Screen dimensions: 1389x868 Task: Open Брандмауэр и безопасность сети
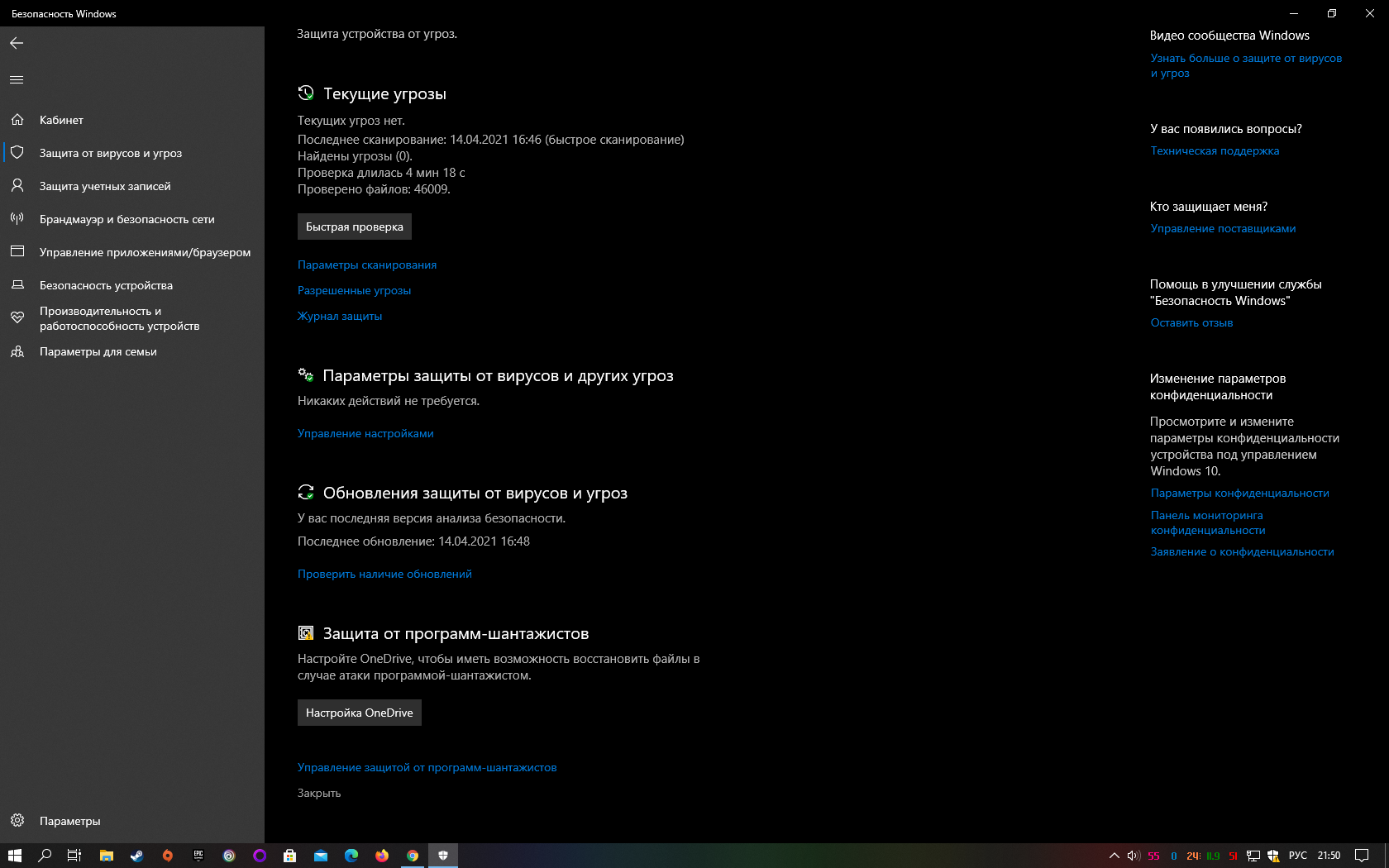pos(132,219)
